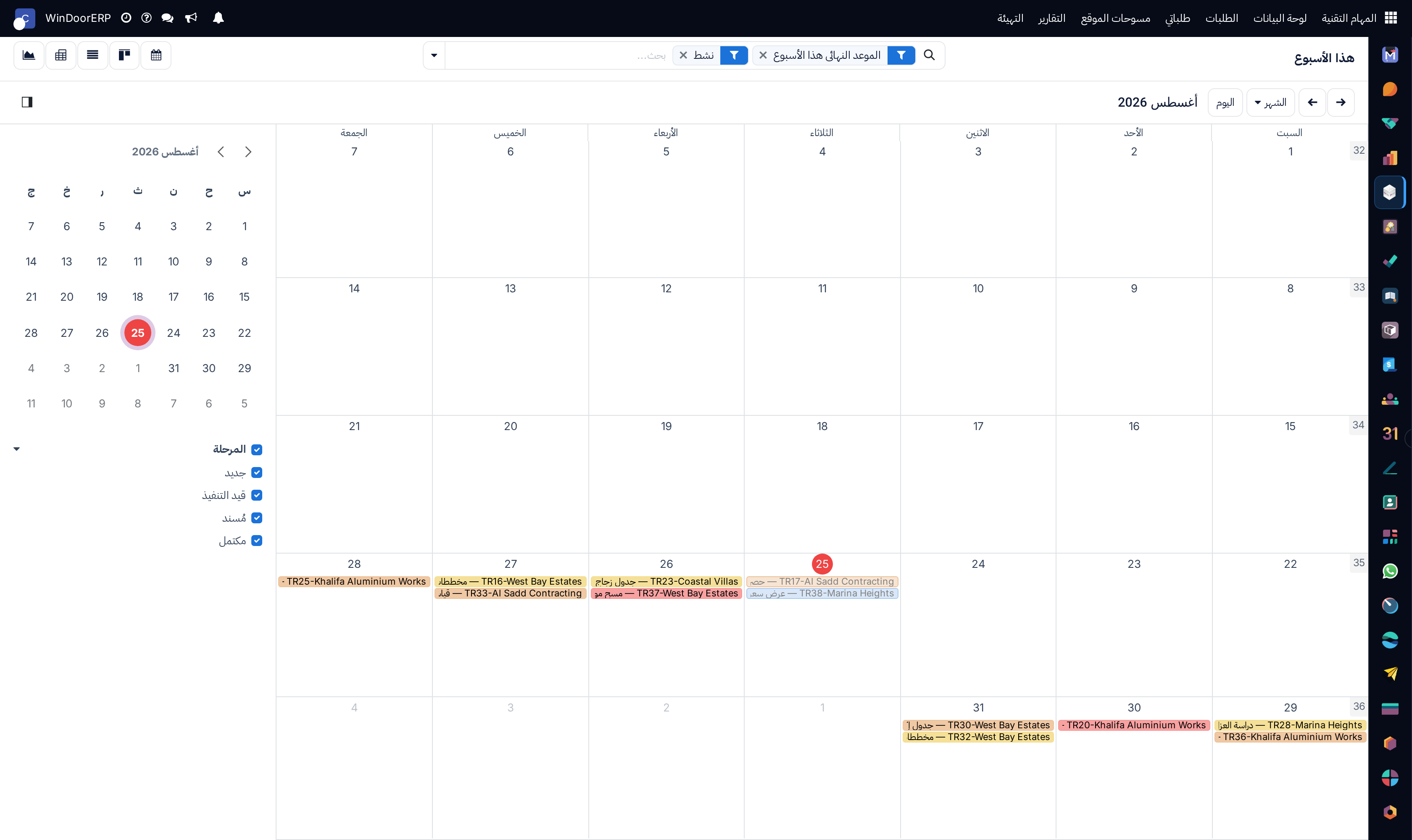Image resolution: width=1412 pixels, height=840 pixels.
Task: Remove the الموعد النهائي هذا الأسبوع filter
Action: [x=763, y=55]
